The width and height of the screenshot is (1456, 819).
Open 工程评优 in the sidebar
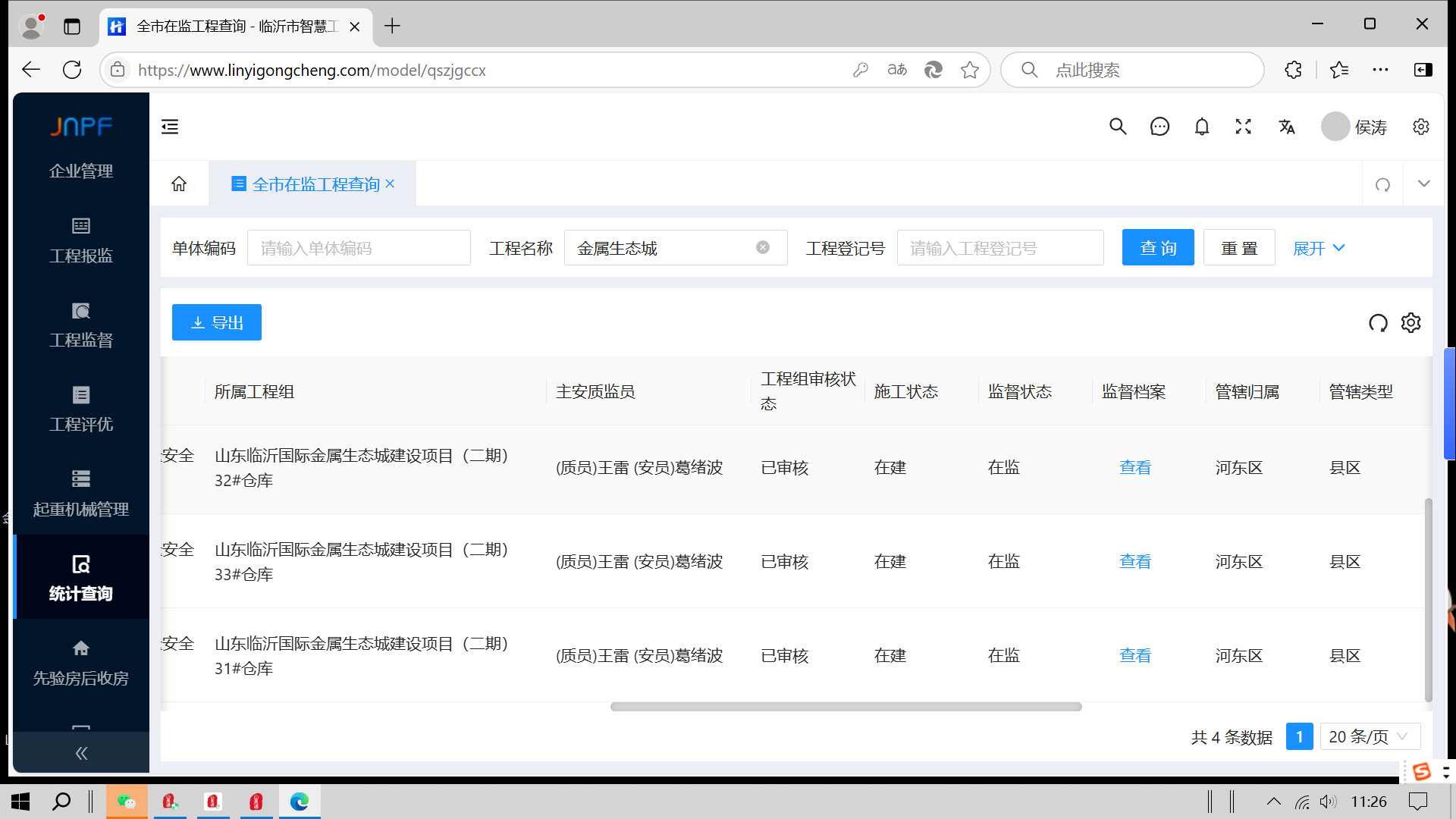(81, 409)
